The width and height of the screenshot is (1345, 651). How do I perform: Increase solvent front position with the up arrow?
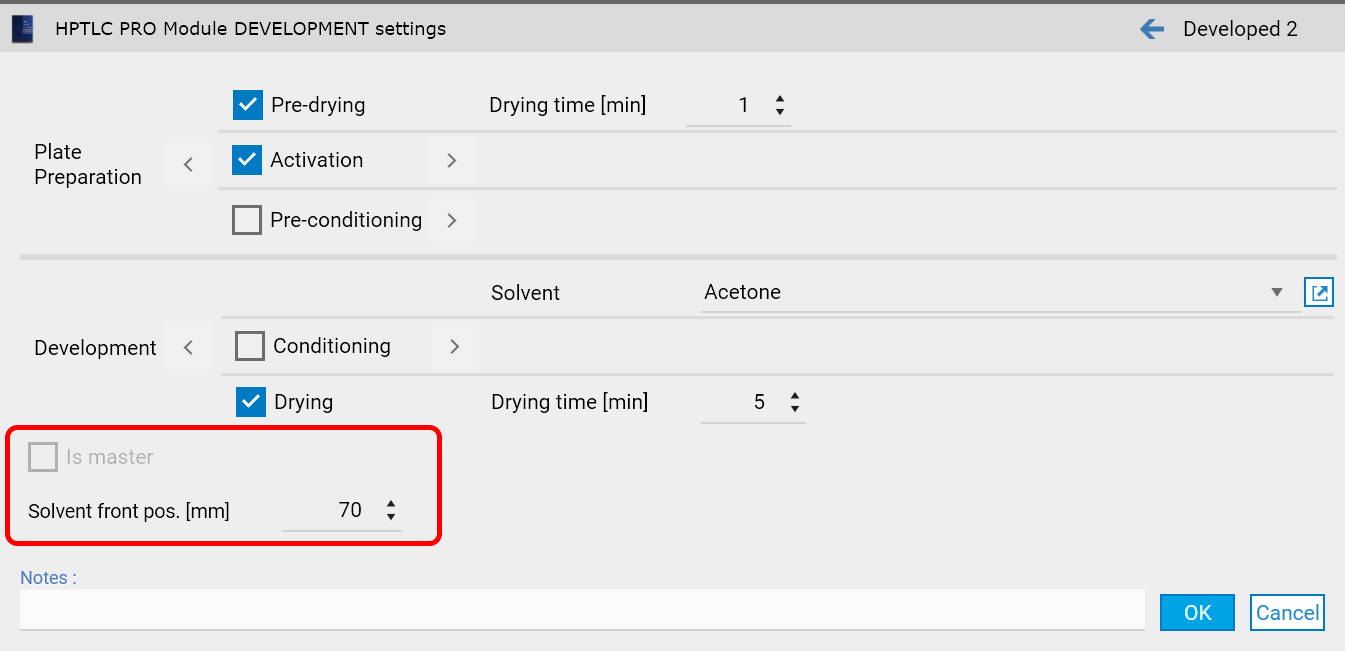pos(391,504)
